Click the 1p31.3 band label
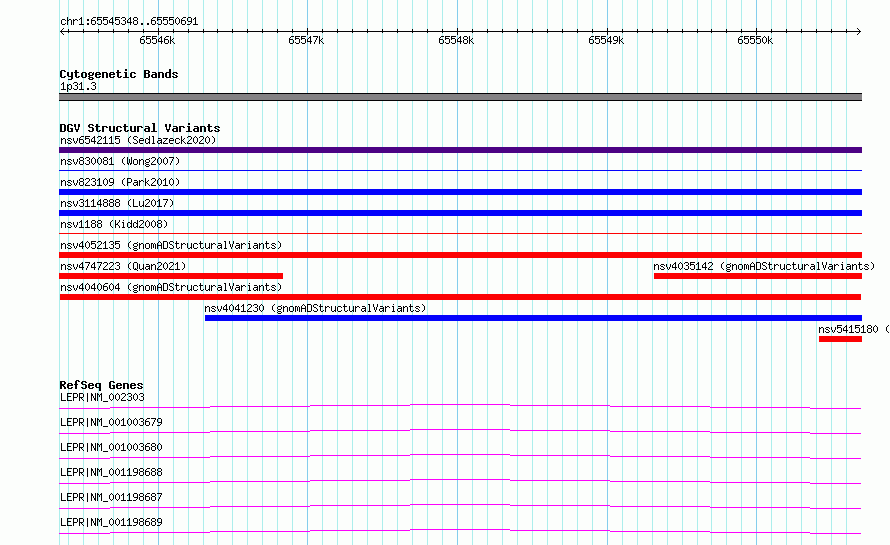Image resolution: width=890 pixels, height=545 pixels. point(78,86)
